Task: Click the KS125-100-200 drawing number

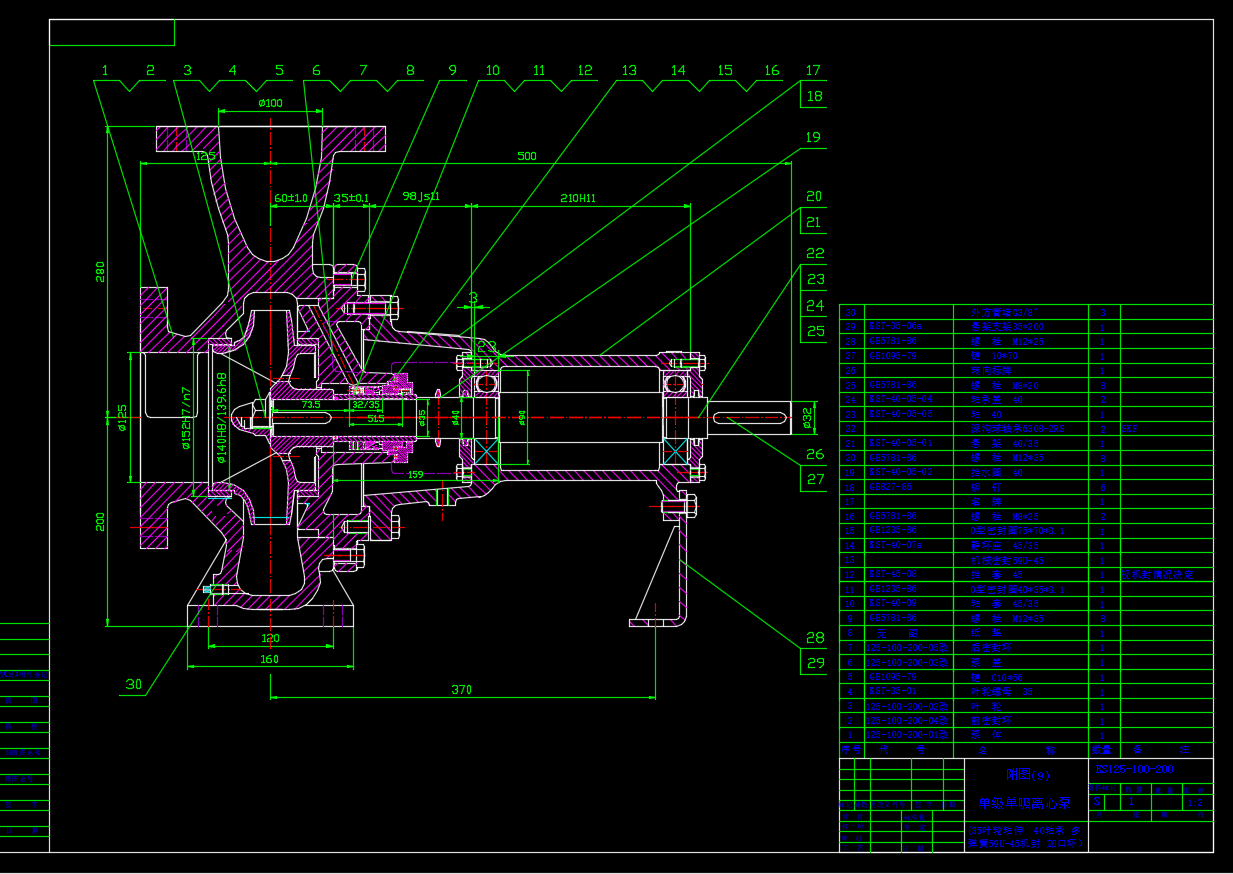Action: [1134, 769]
